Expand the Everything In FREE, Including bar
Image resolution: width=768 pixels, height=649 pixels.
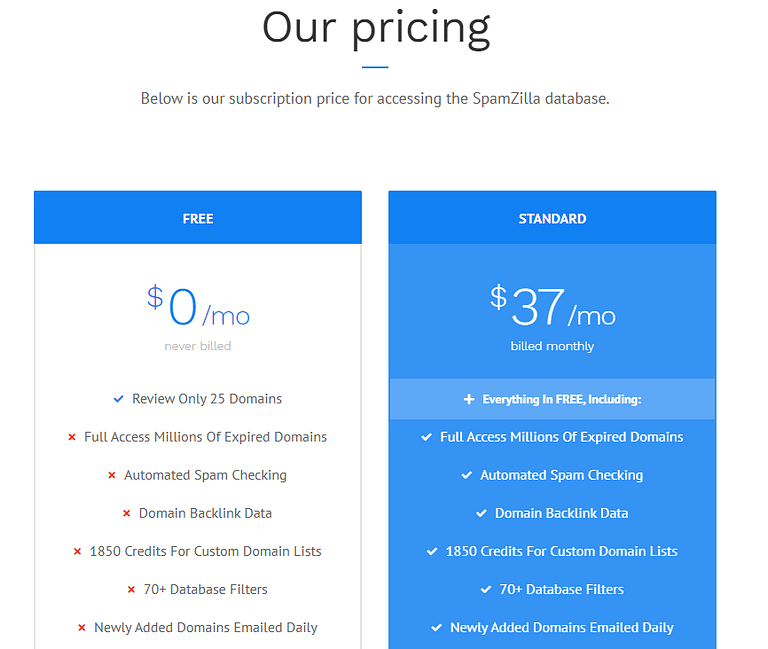552,399
